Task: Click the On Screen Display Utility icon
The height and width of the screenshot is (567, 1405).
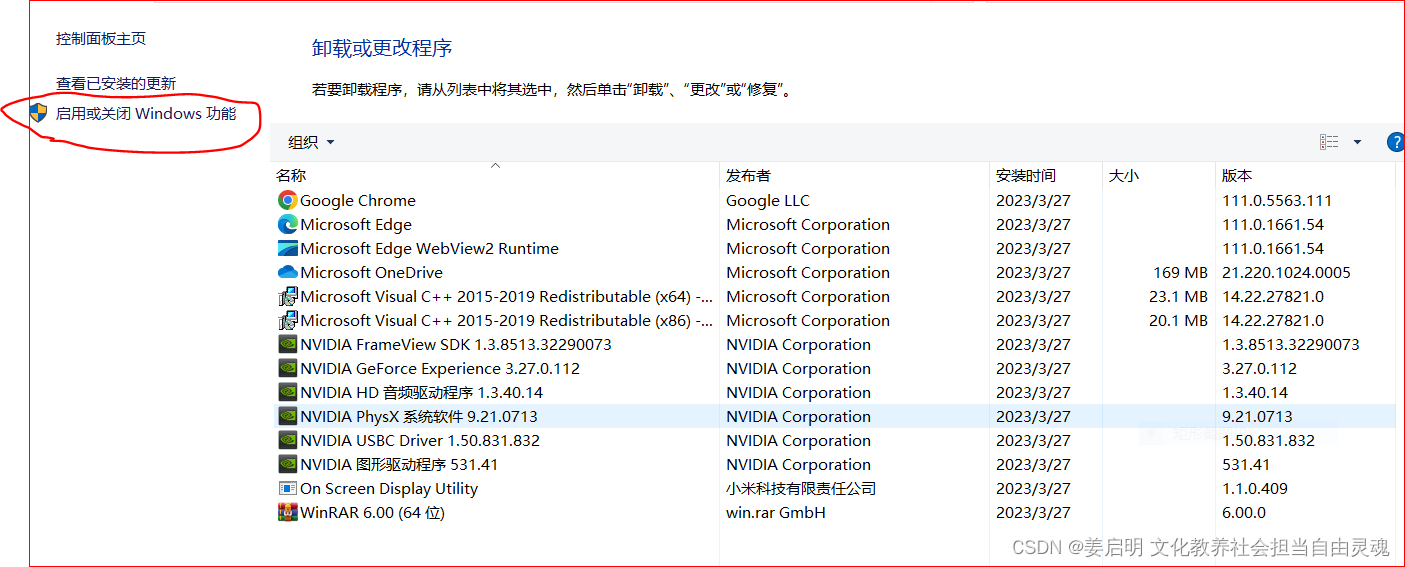Action: (x=288, y=488)
